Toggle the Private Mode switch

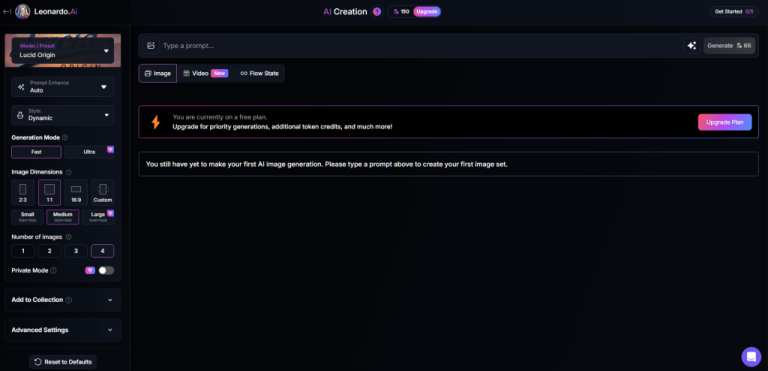106,270
